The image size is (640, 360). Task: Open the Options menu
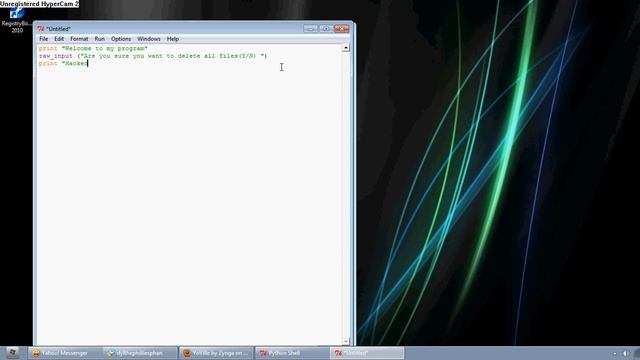(121, 39)
